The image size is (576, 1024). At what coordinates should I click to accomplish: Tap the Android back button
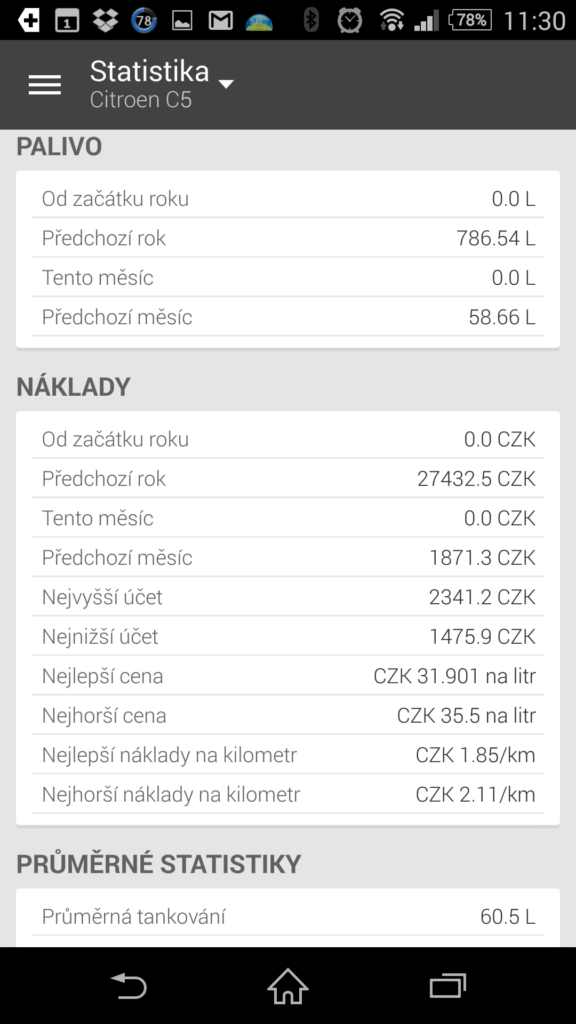pos(129,985)
